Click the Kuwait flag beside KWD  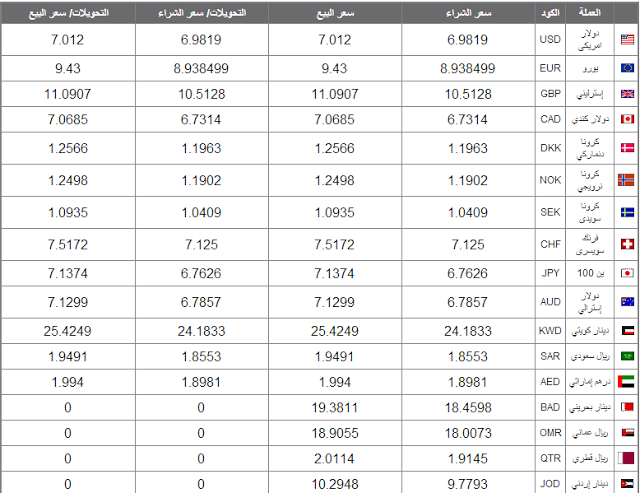[627, 330]
